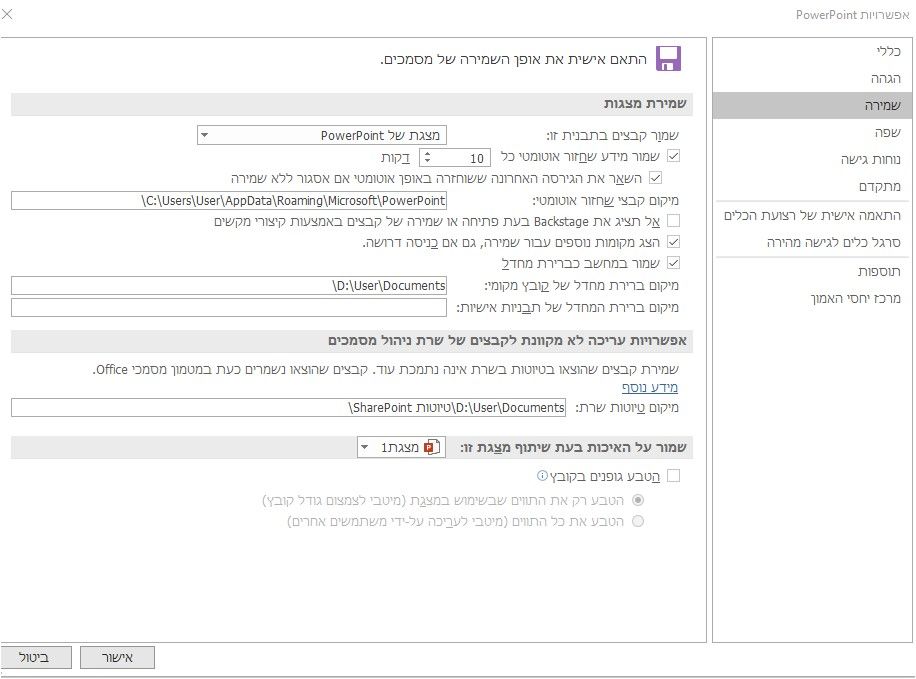This screenshot has height=679, width=916.
Task: Enable embed fonts in file checkbox
Action: [674, 476]
